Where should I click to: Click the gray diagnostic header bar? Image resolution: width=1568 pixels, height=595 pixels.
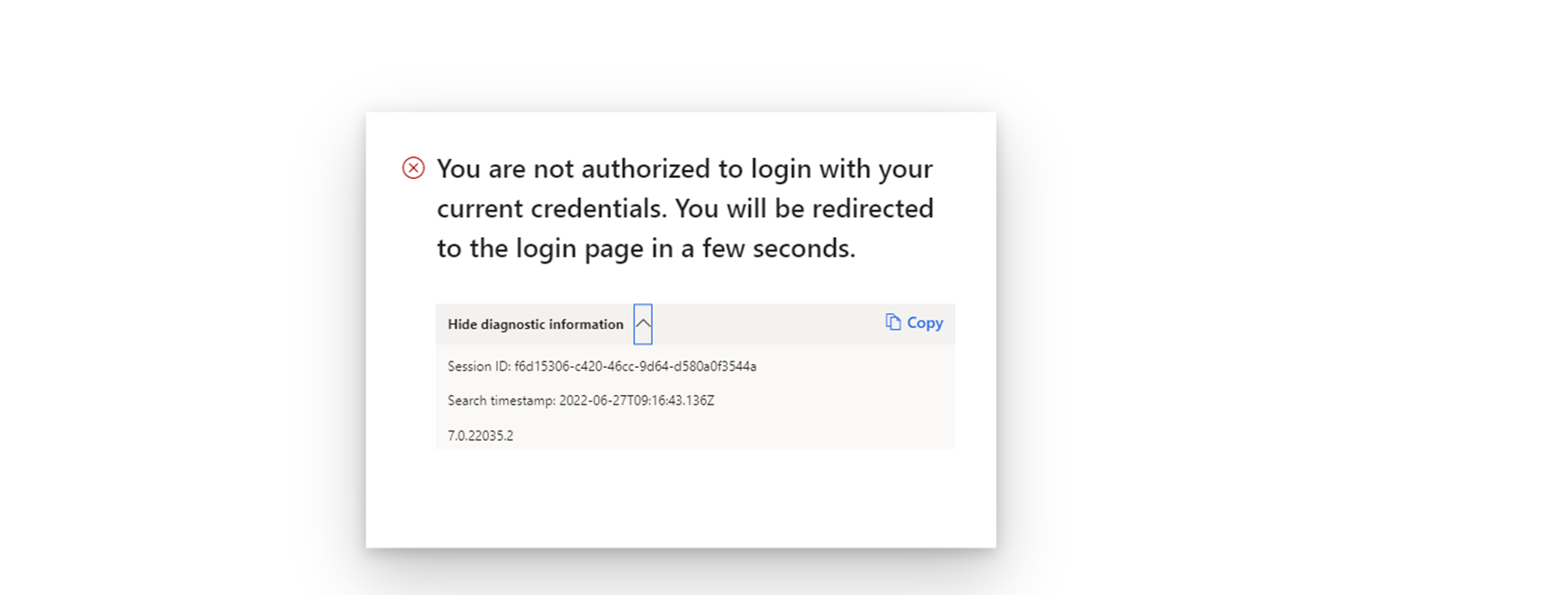pyautogui.click(x=764, y=324)
